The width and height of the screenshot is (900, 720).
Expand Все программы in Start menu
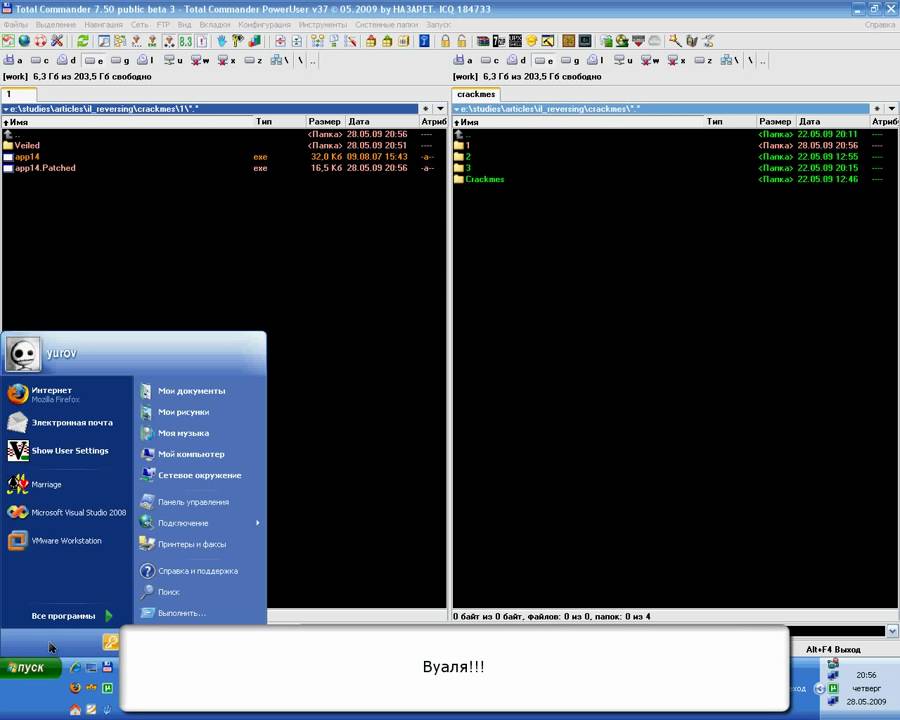72,616
